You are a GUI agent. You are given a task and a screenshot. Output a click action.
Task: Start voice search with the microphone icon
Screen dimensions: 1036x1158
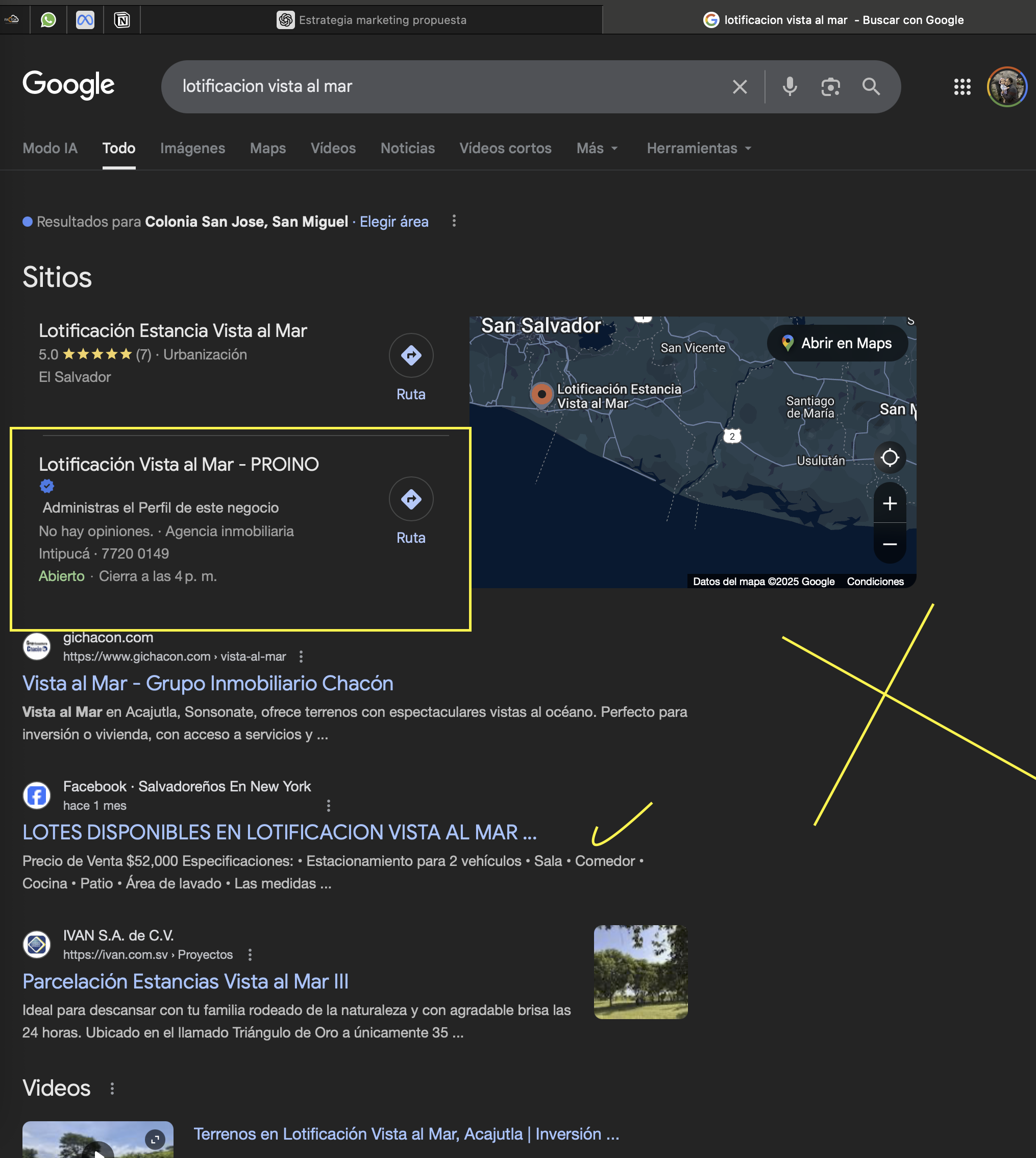tap(790, 87)
